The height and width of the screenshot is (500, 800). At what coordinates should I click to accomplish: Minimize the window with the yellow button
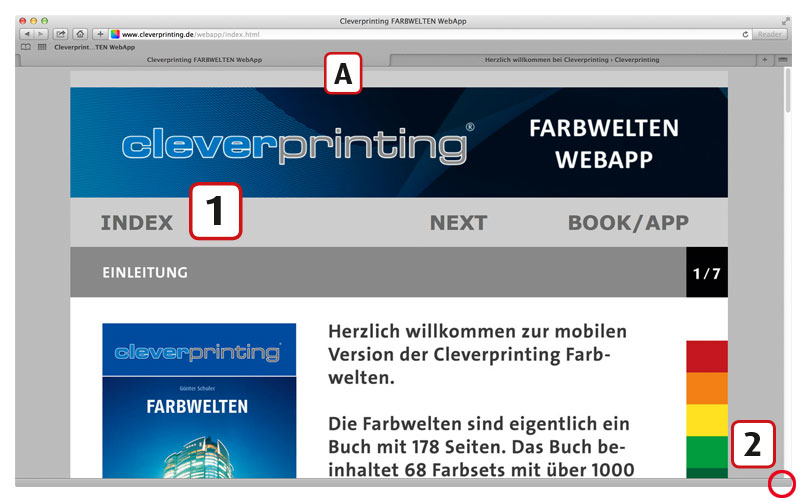coord(34,21)
